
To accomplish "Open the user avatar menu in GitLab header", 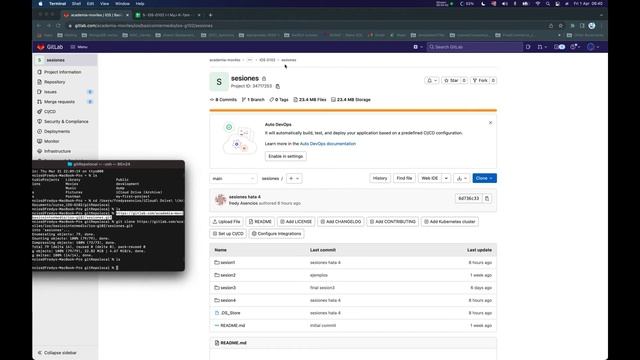I will (593, 47).
